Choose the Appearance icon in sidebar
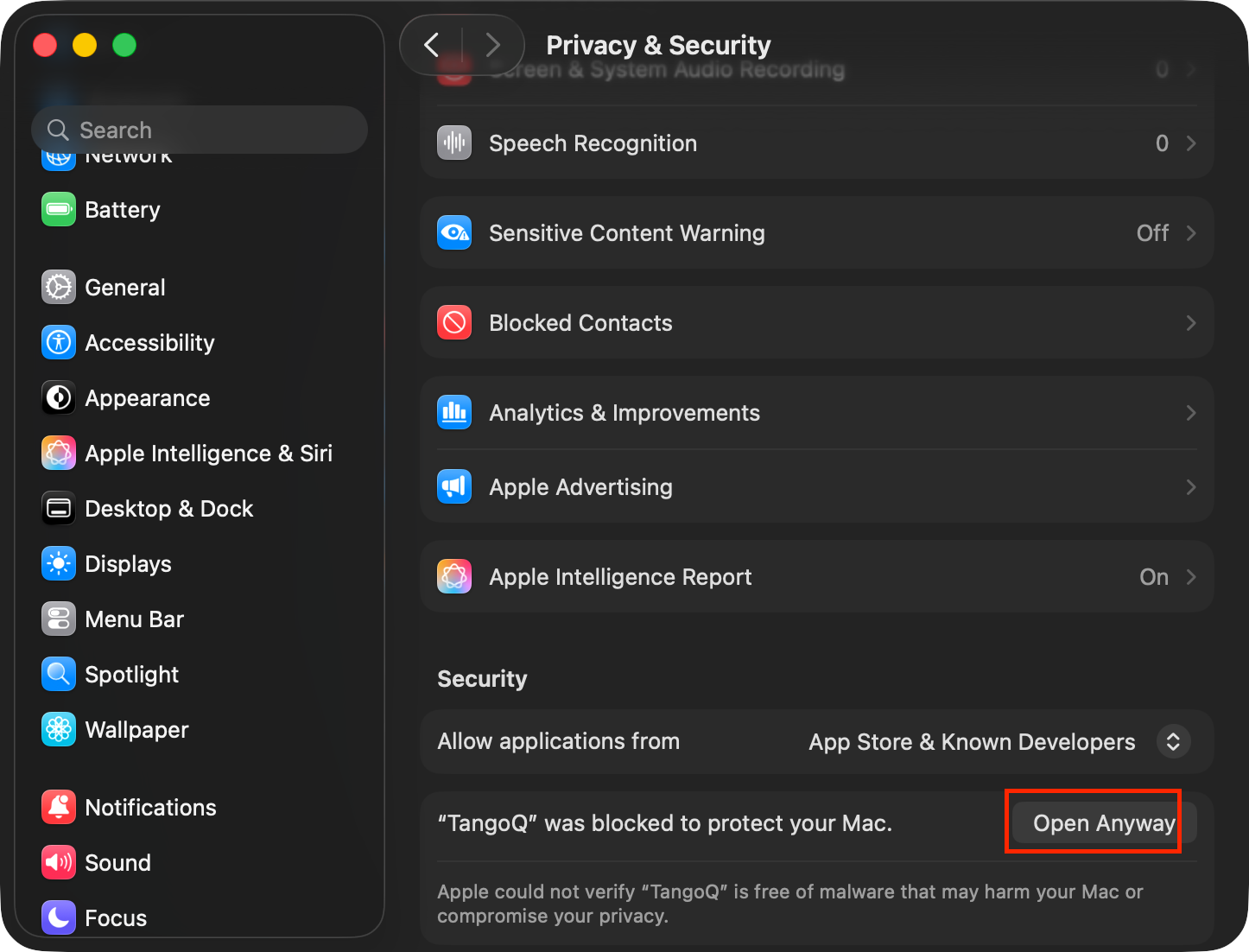1249x952 pixels. tap(59, 397)
